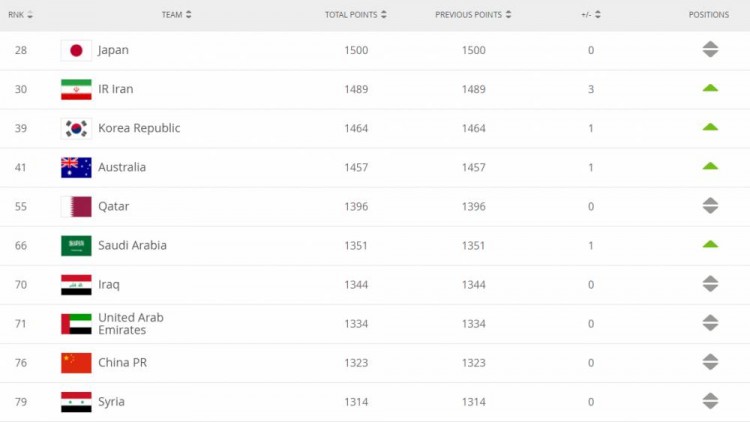Click the Qatar flag icon
This screenshot has width=750, height=422.
[76, 207]
